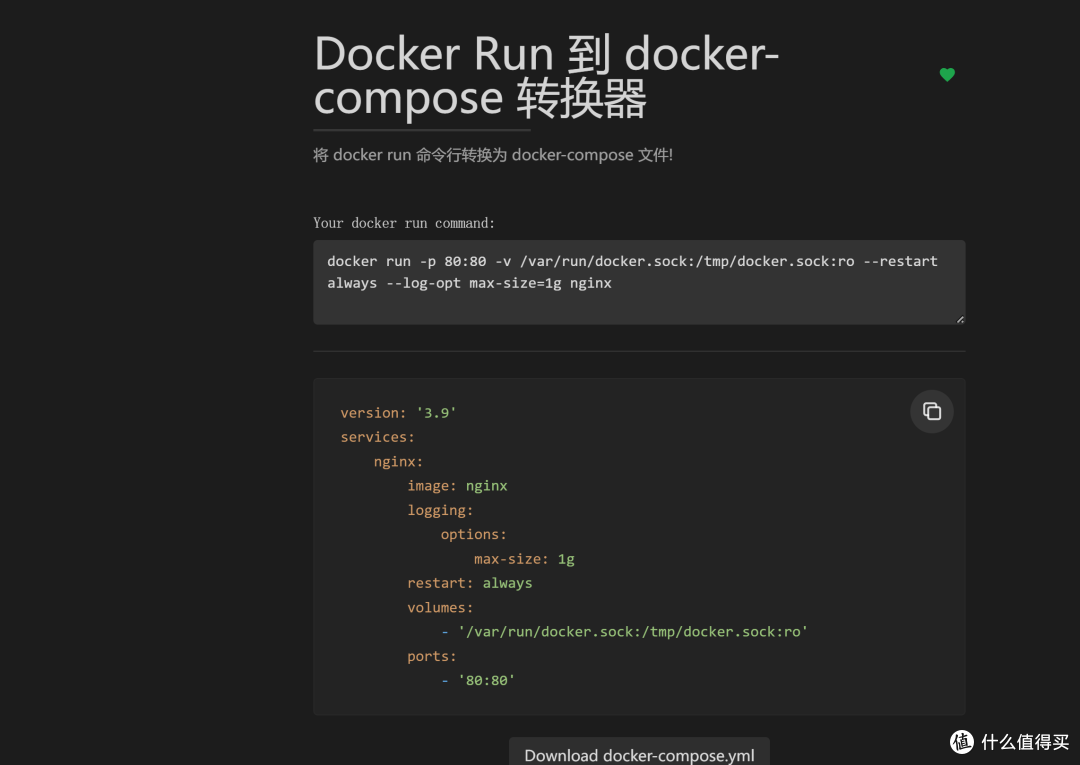Click the docker.sock volume mapping string
The width and height of the screenshot is (1080, 765).
[632, 631]
